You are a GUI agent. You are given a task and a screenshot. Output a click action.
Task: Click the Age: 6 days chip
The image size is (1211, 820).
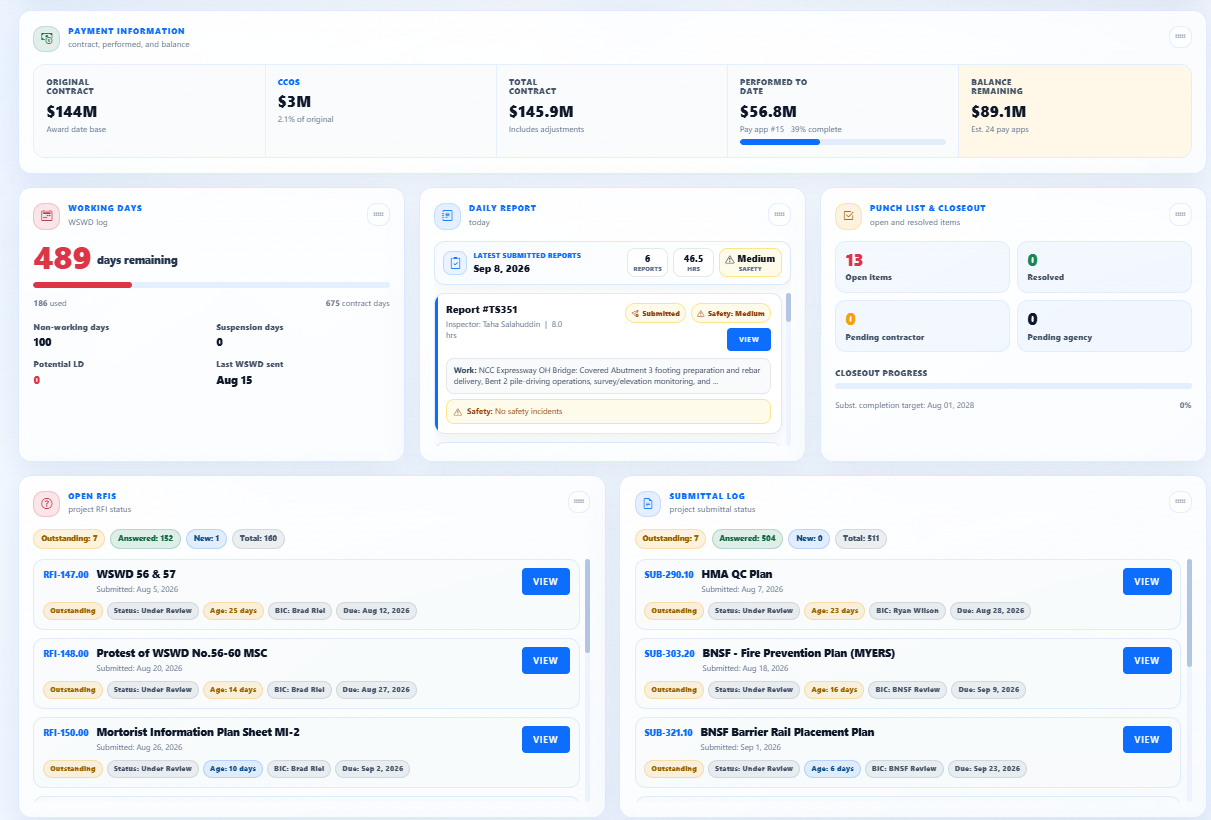tap(832, 768)
